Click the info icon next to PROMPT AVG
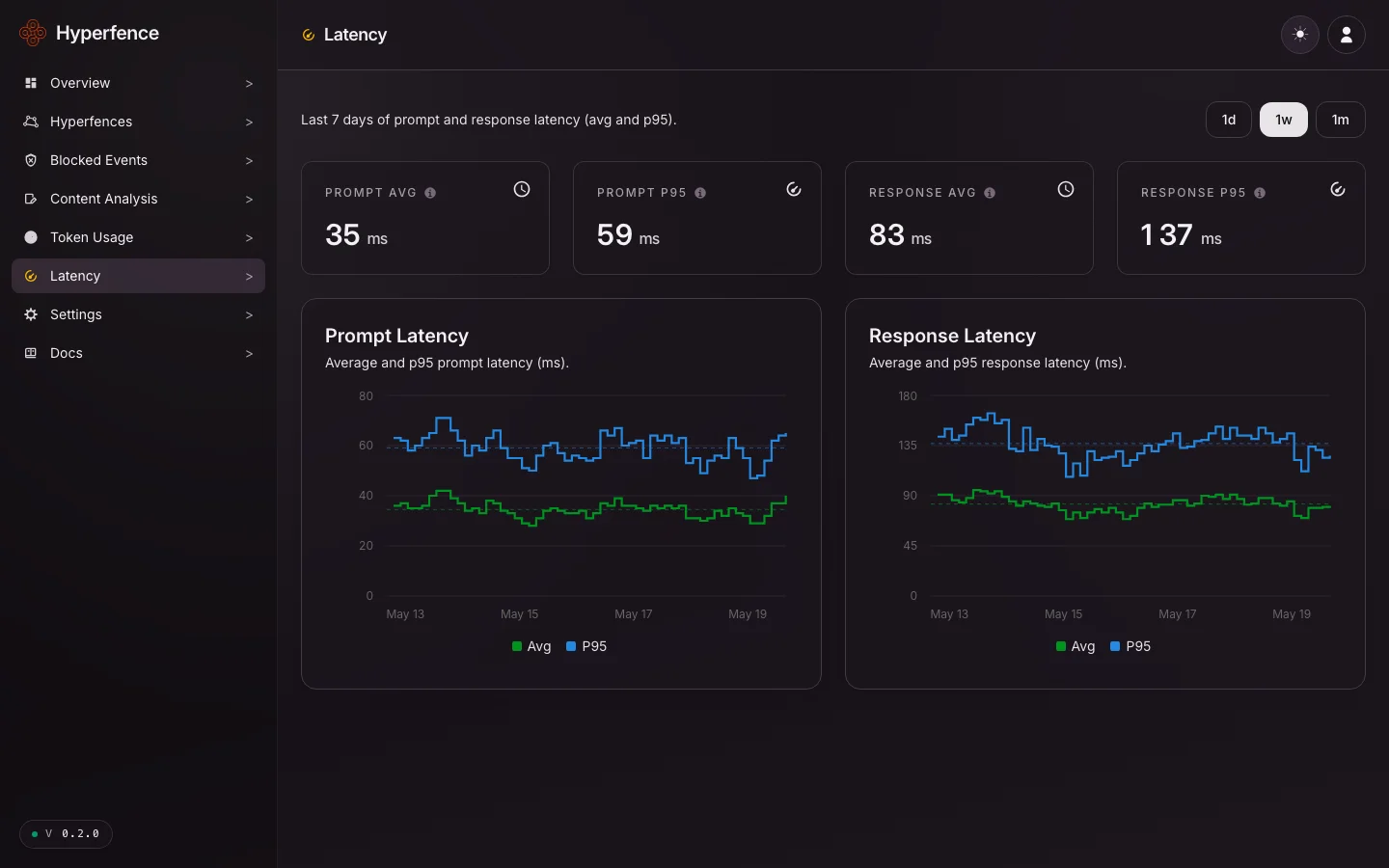Screen dimensions: 1389x868 coord(430,193)
